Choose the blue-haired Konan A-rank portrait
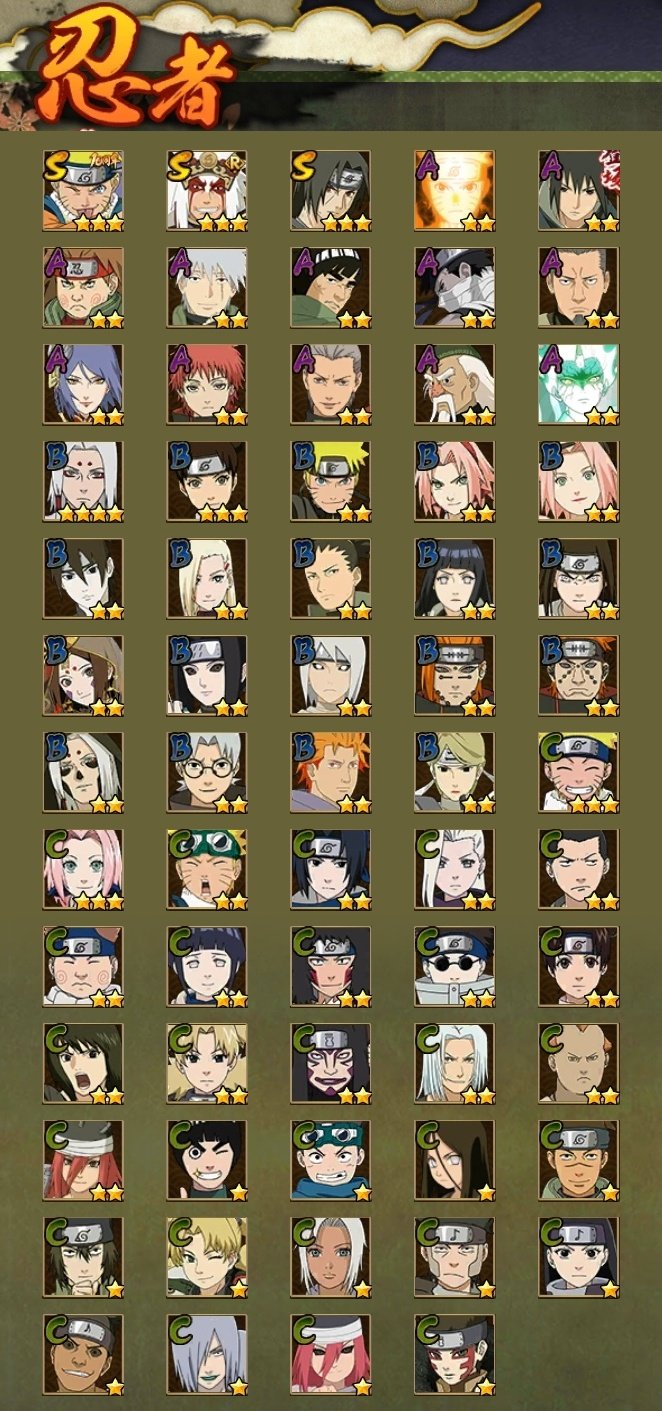Viewport: 662px width, 1411px height. point(83,384)
